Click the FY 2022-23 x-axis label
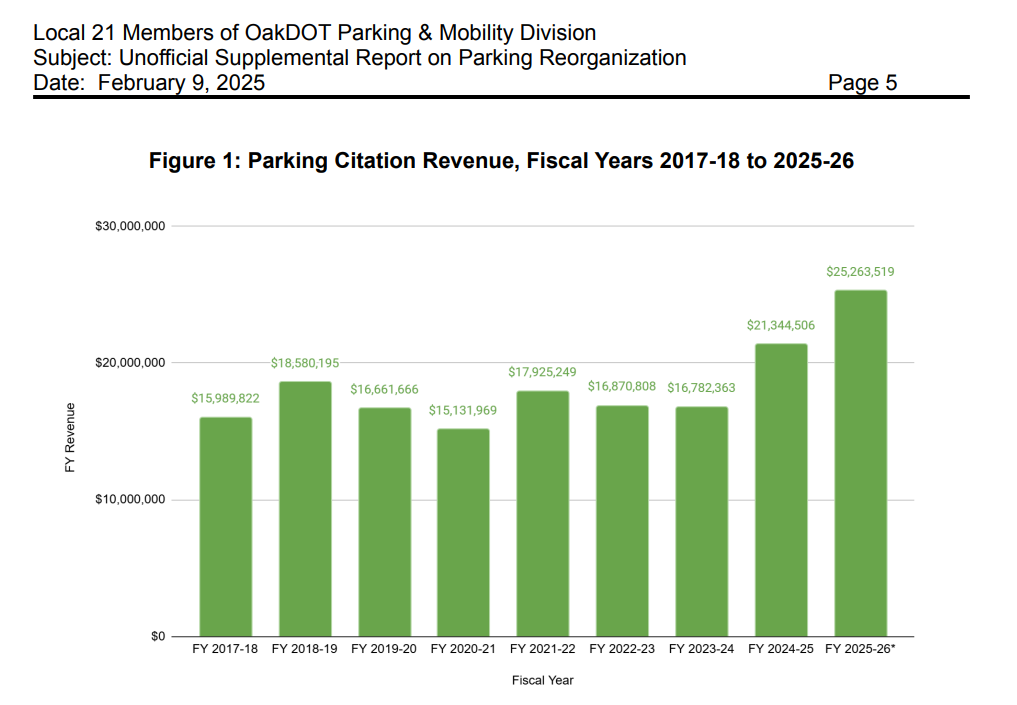 tap(622, 649)
